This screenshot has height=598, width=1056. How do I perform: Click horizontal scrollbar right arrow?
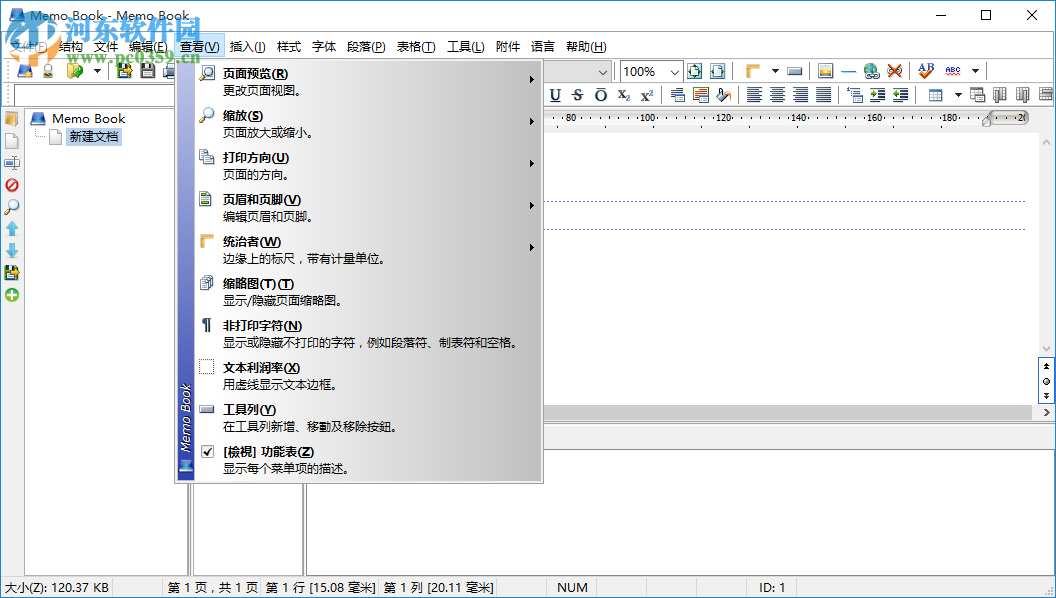[x=1046, y=412]
